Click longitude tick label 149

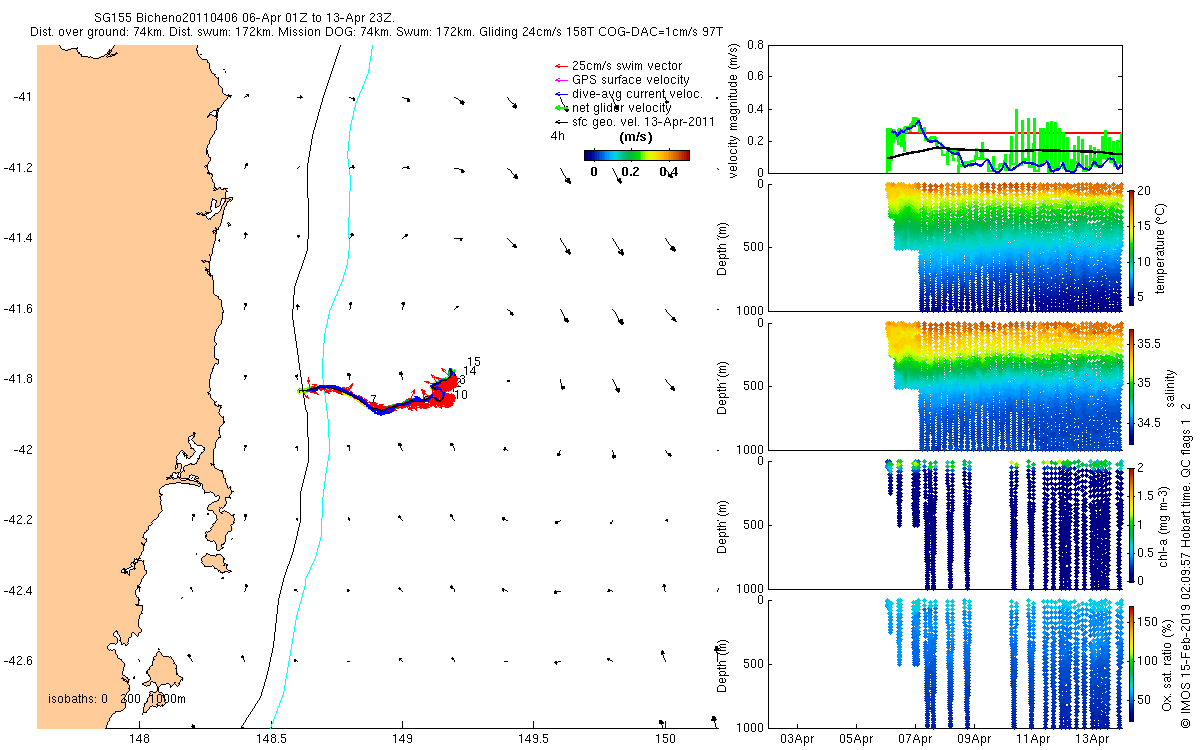pyautogui.click(x=401, y=739)
